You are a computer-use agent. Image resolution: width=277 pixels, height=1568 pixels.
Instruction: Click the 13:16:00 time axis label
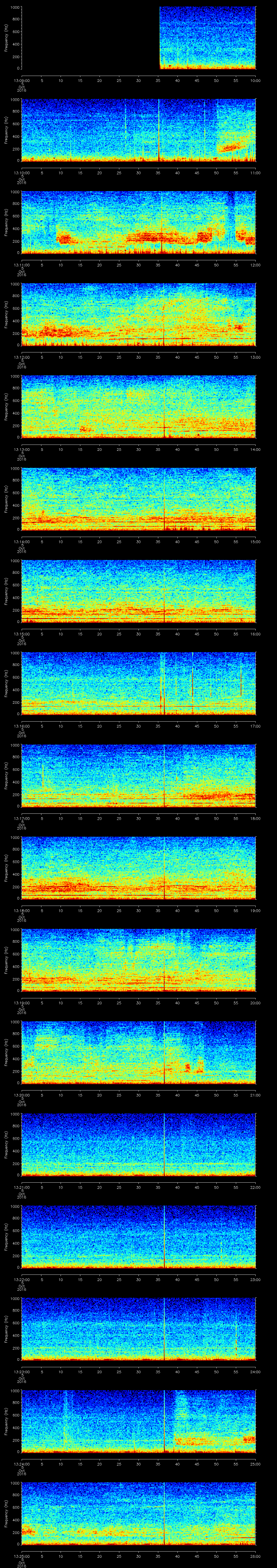click(21, 726)
